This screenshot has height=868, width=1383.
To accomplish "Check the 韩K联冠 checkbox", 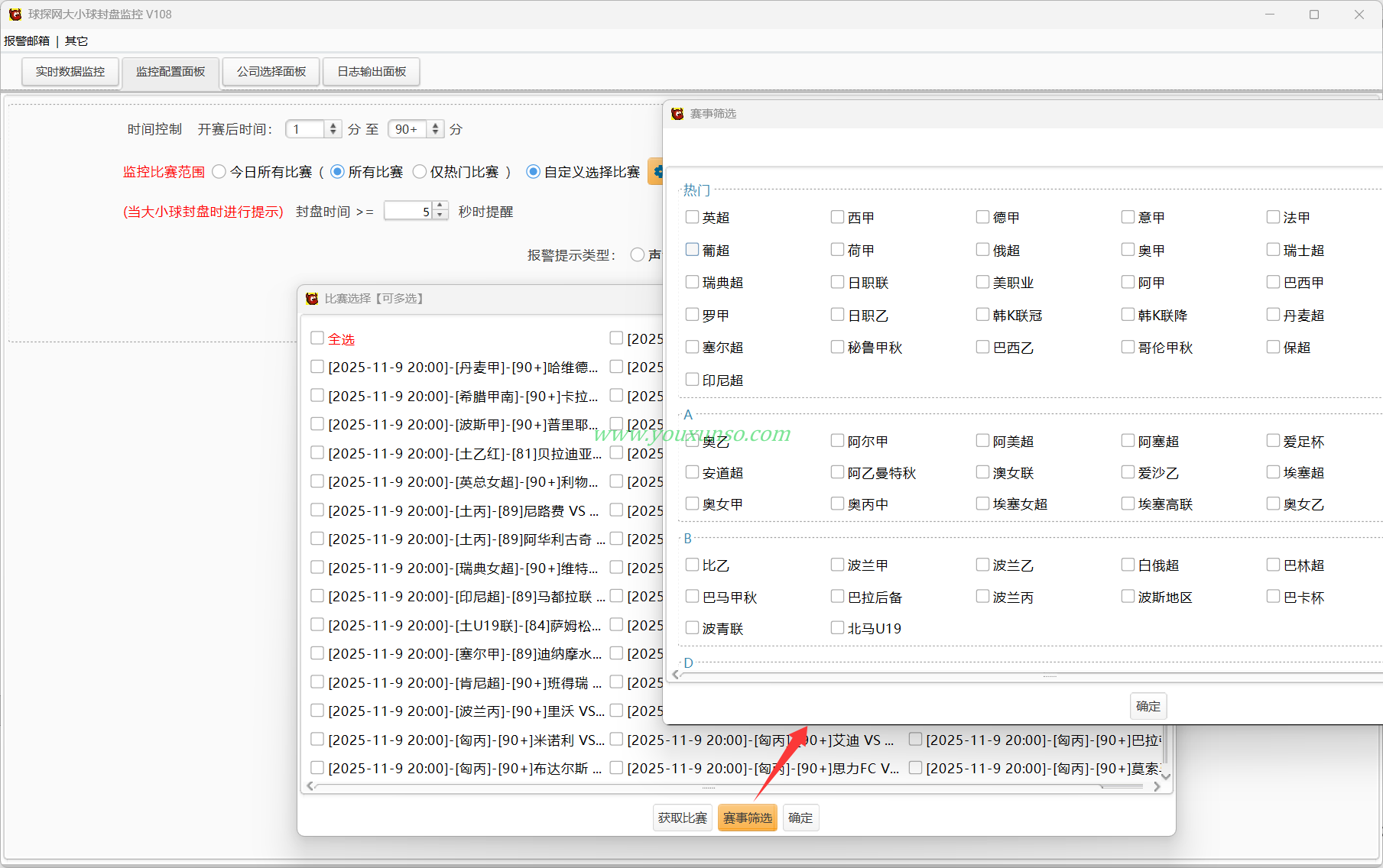I will click(x=982, y=315).
